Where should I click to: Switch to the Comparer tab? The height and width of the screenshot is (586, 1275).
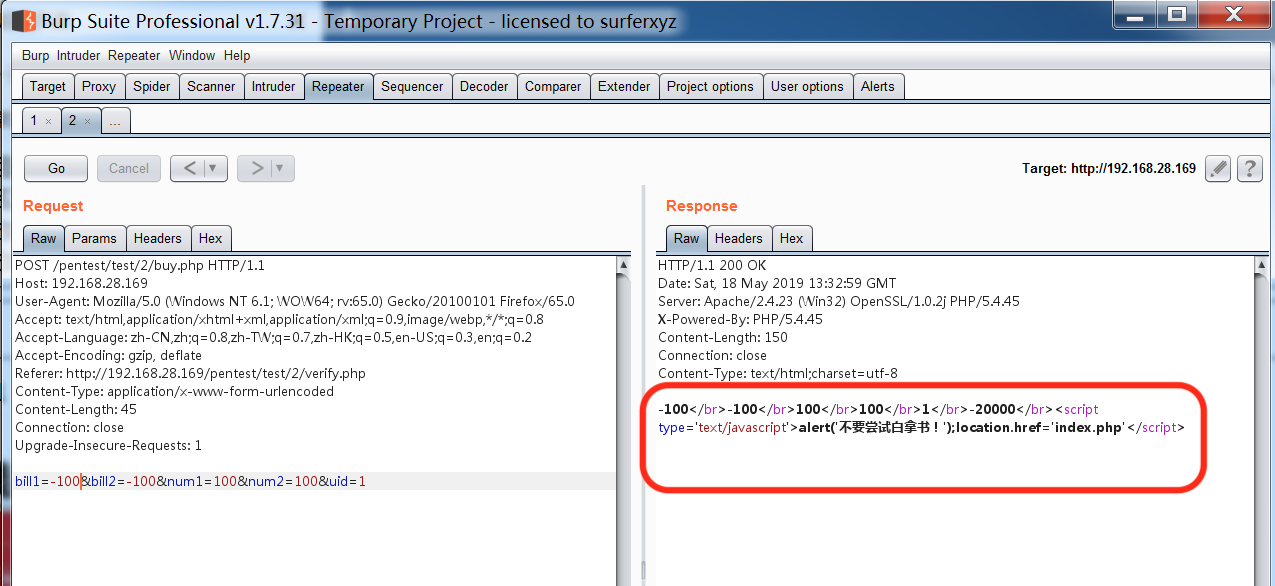tap(553, 87)
